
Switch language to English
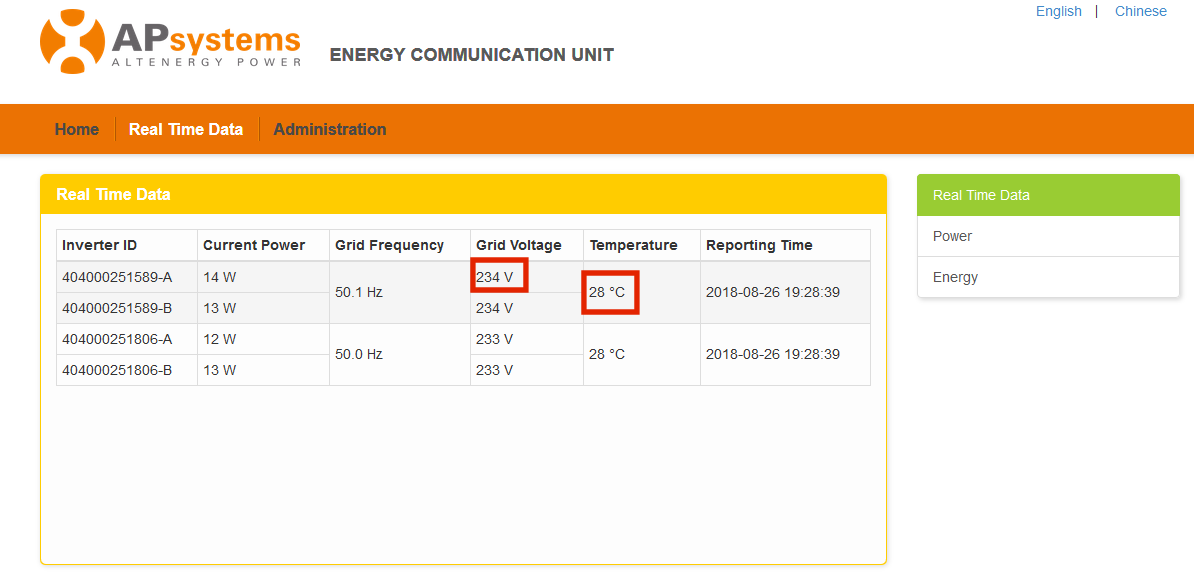[1058, 11]
